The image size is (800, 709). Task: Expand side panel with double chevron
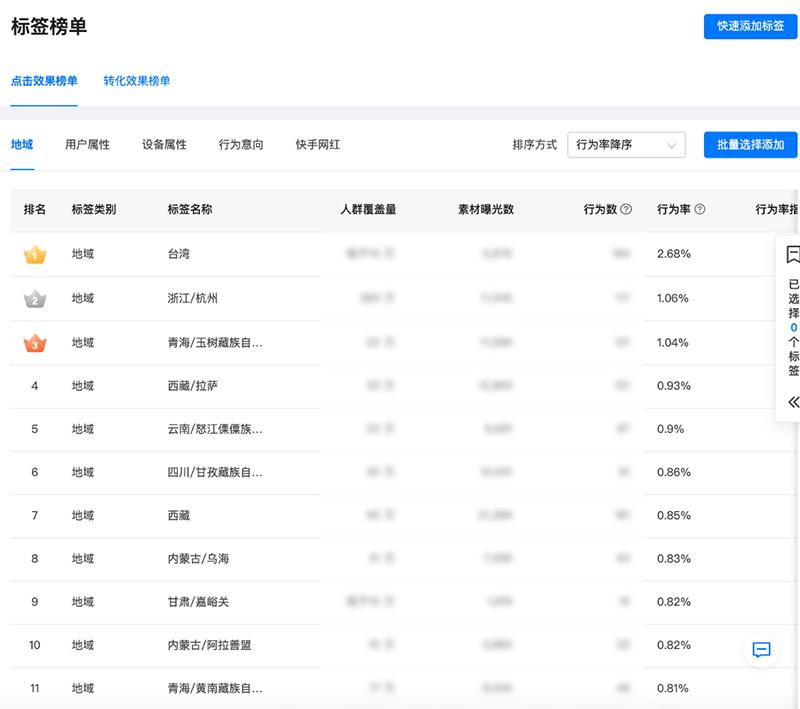[x=793, y=402]
